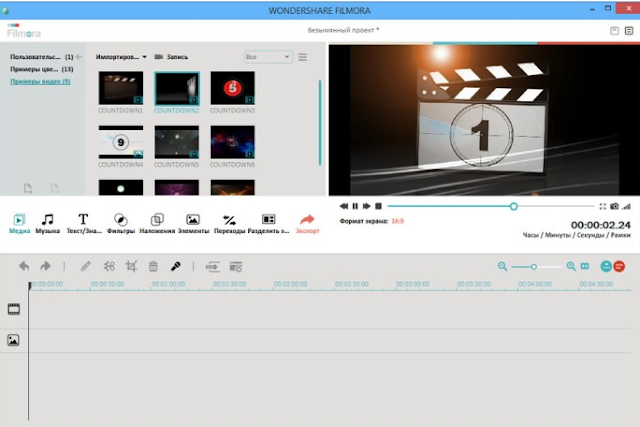Click the 00:00:02.24 timecode display
The image size is (640, 427).
pos(600,225)
